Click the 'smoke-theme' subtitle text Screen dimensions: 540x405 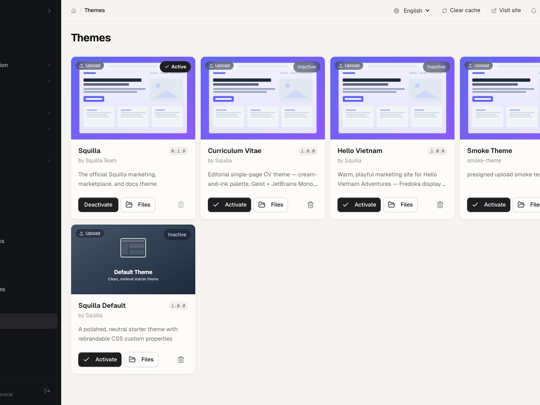tap(484, 160)
